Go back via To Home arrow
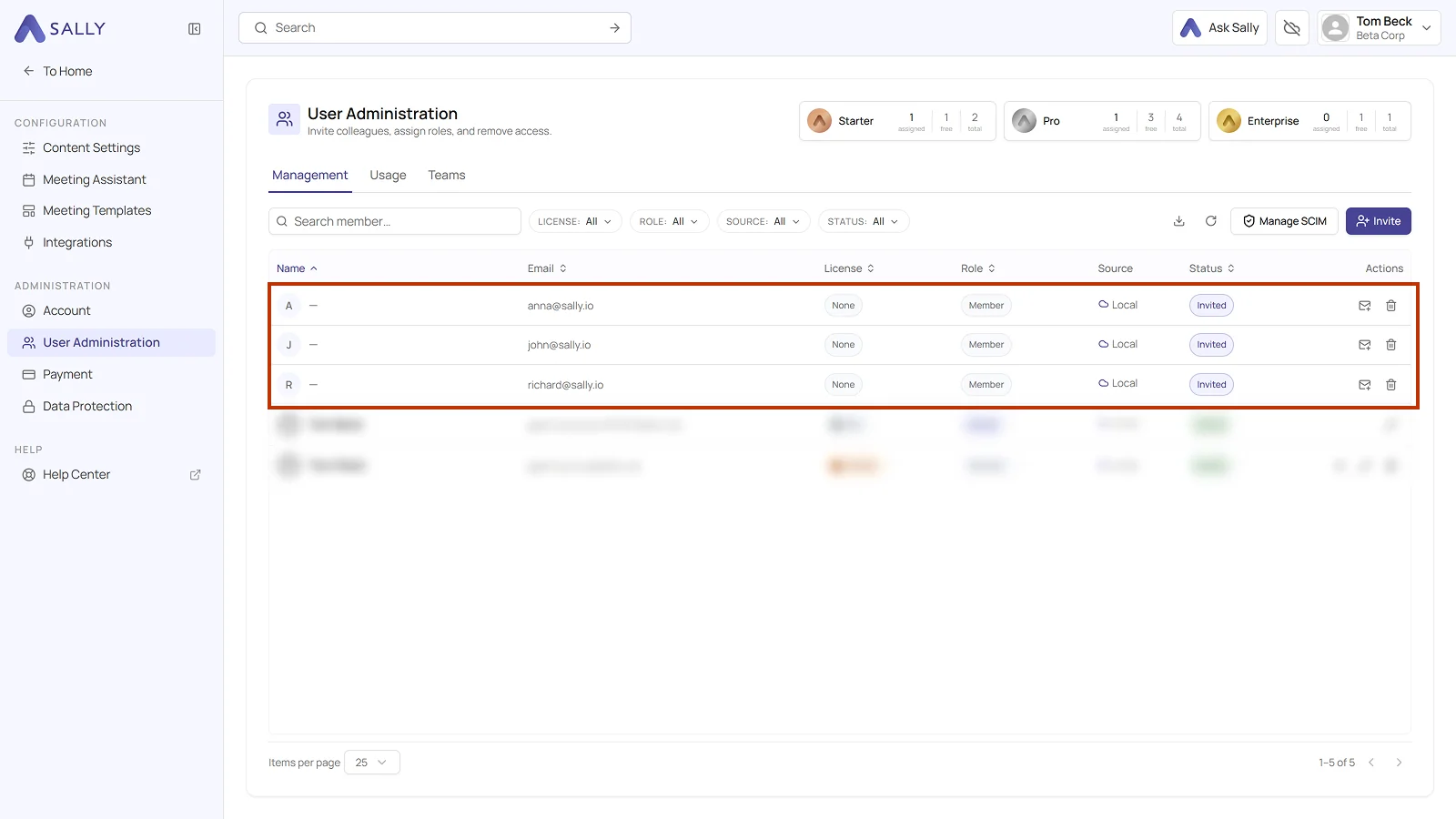The width and height of the screenshot is (1456, 819). 57,71
